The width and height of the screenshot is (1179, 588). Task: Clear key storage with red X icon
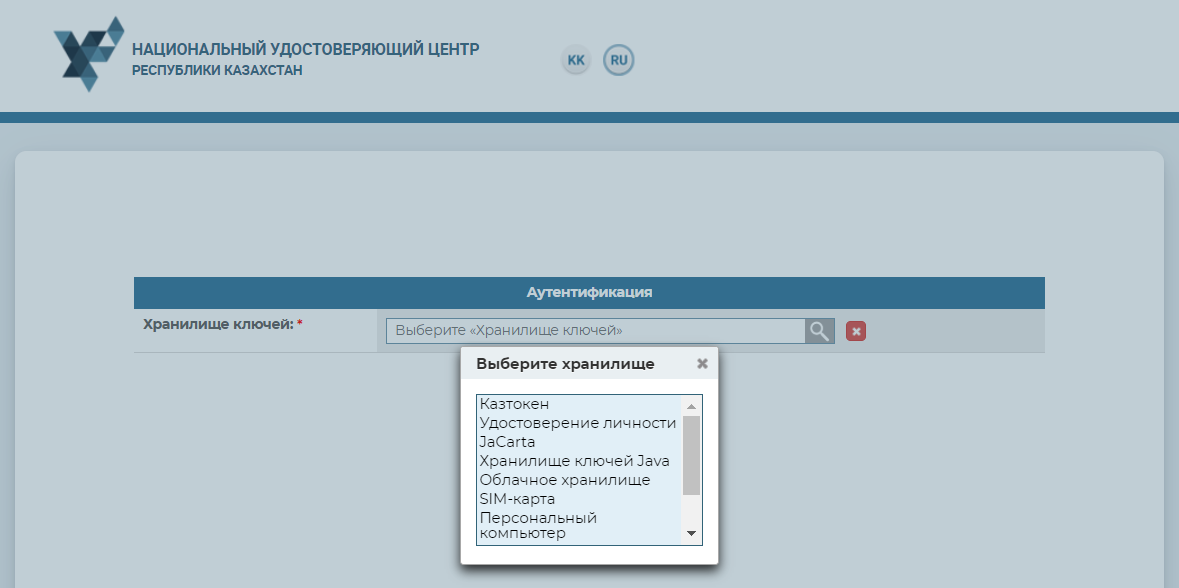coord(856,331)
